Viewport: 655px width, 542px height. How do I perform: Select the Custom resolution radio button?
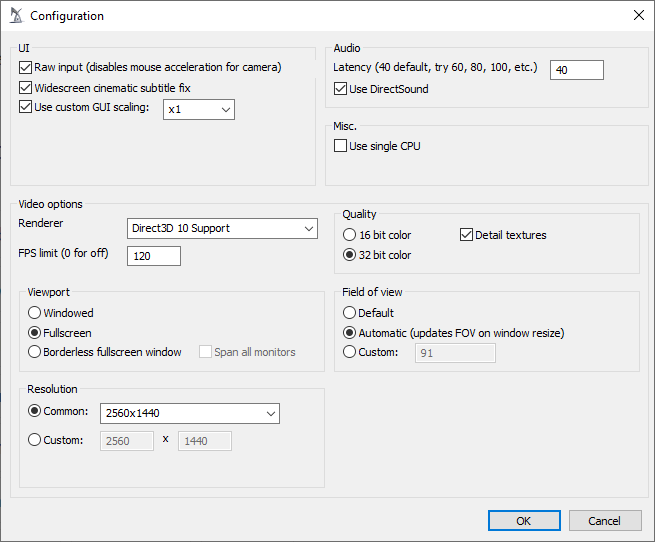[34, 440]
